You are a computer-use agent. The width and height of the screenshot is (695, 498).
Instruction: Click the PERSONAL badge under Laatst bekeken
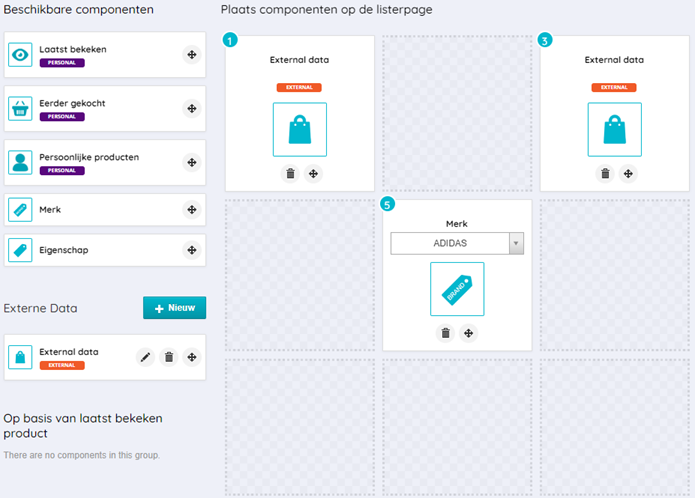[62, 63]
